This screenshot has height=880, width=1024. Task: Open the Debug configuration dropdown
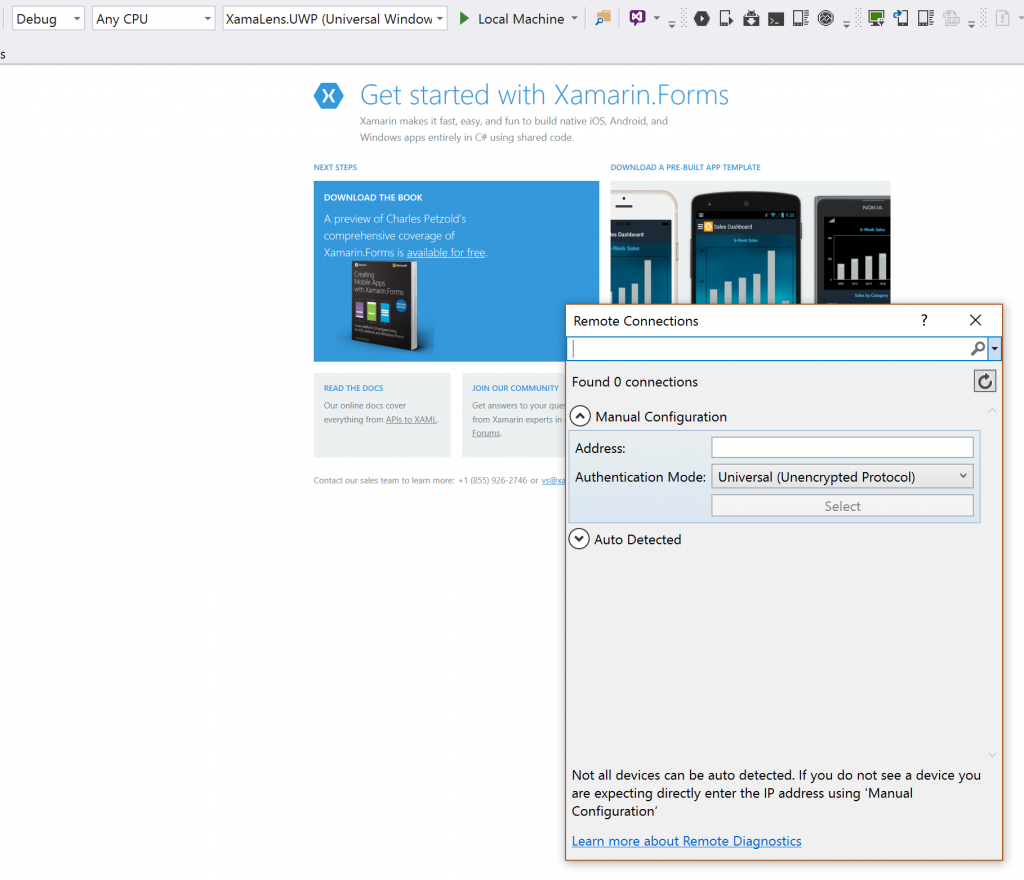47,19
